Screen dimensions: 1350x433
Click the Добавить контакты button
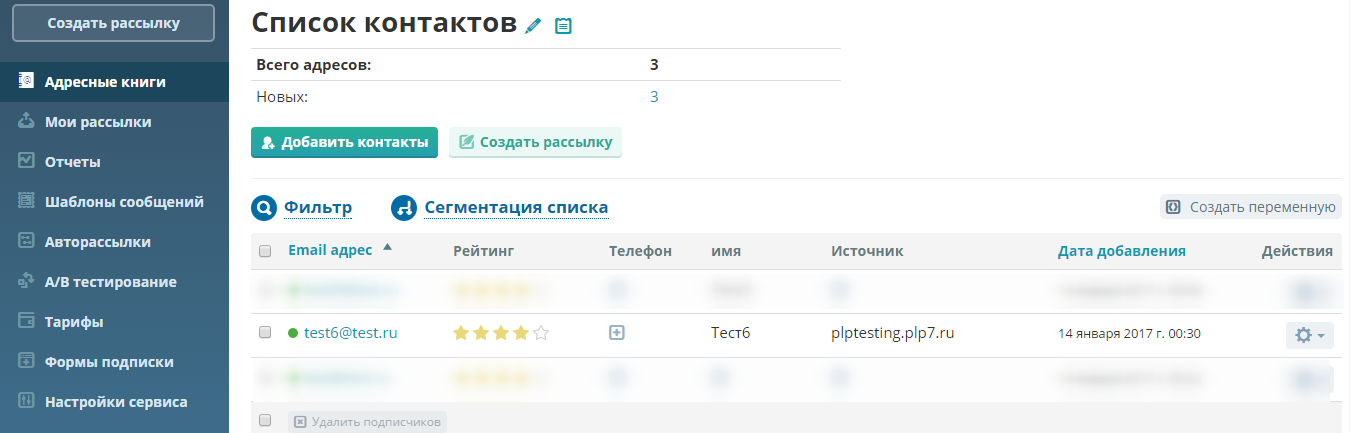(x=344, y=142)
